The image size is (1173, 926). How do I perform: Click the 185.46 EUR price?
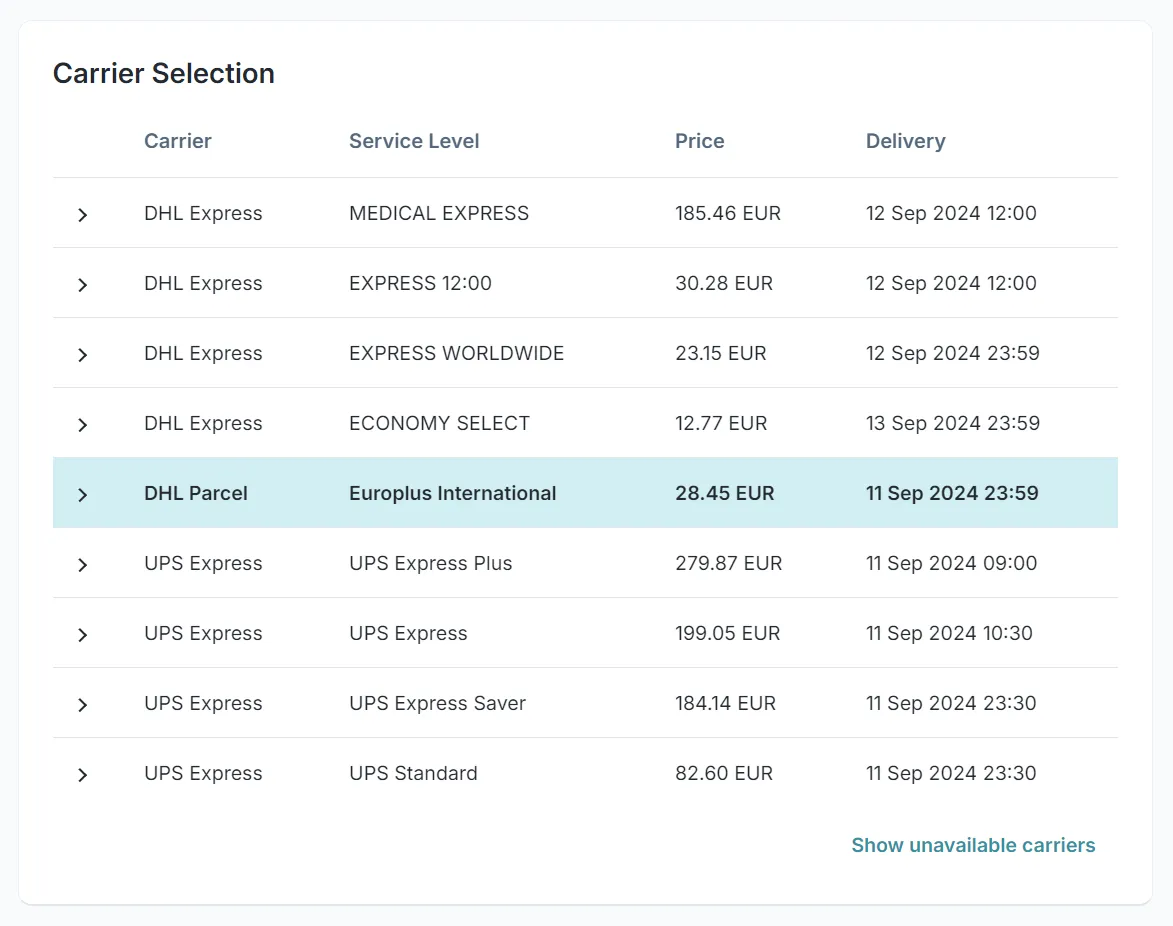tap(727, 213)
